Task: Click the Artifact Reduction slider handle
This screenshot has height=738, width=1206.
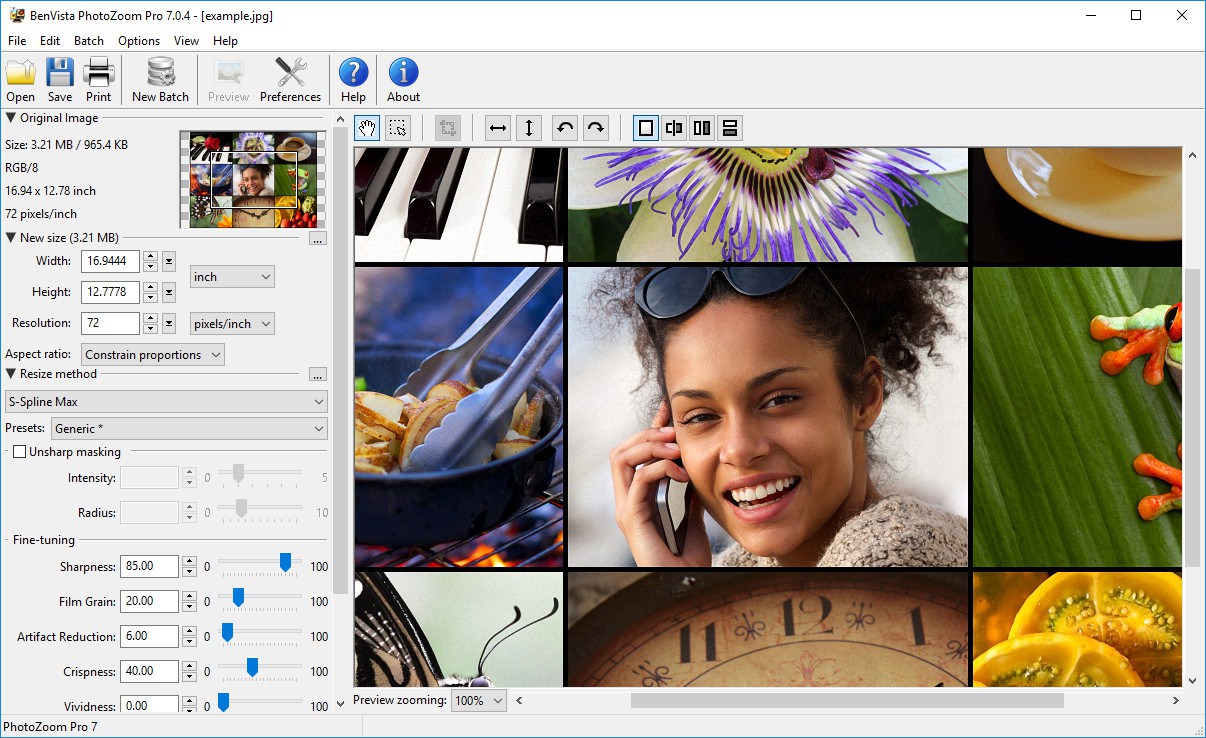Action: pyautogui.click(x=227, y=632)
